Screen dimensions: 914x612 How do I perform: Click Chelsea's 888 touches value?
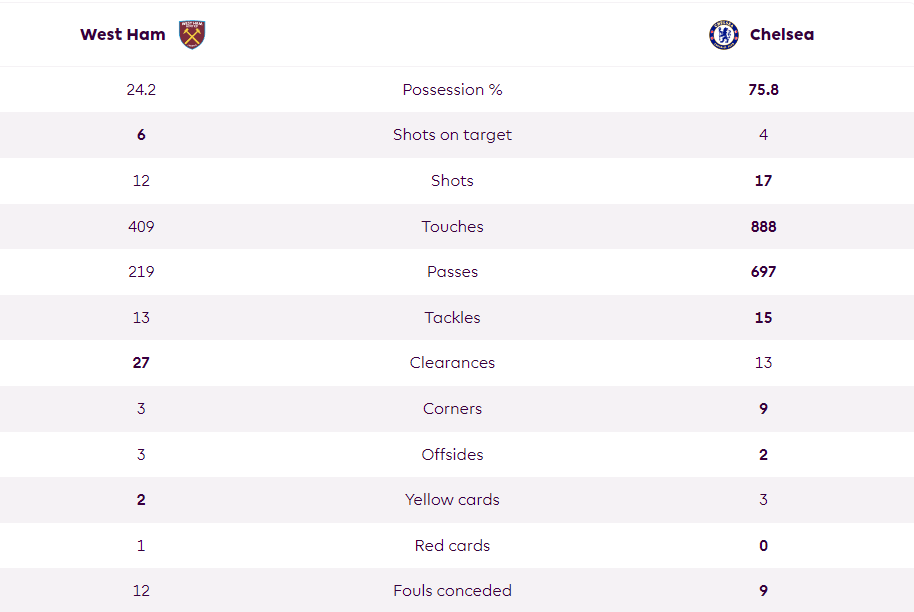pyautogui.click(x=764, y=227)
